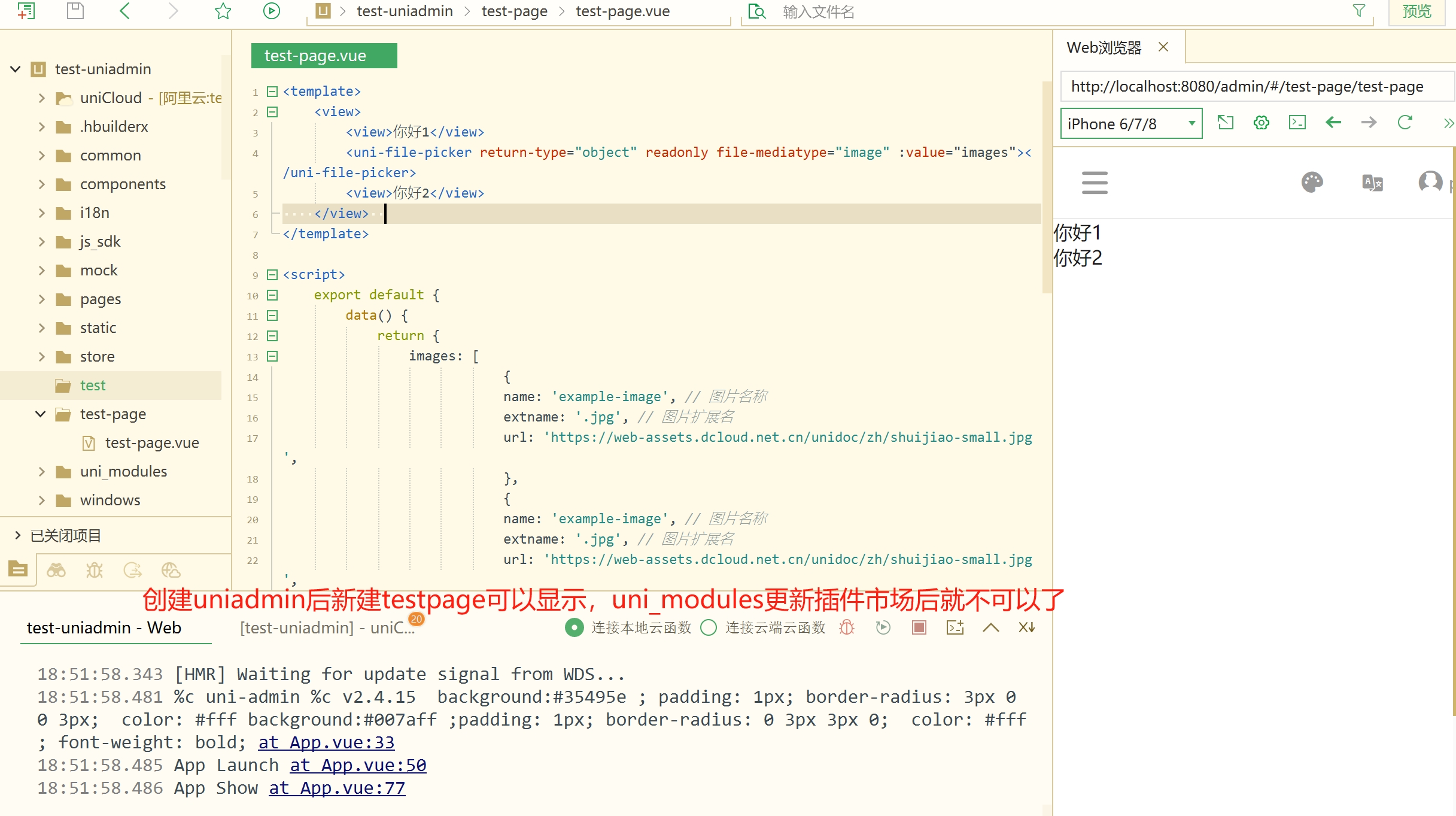Click the bookmark star icon in toolbar

point(223,11)
